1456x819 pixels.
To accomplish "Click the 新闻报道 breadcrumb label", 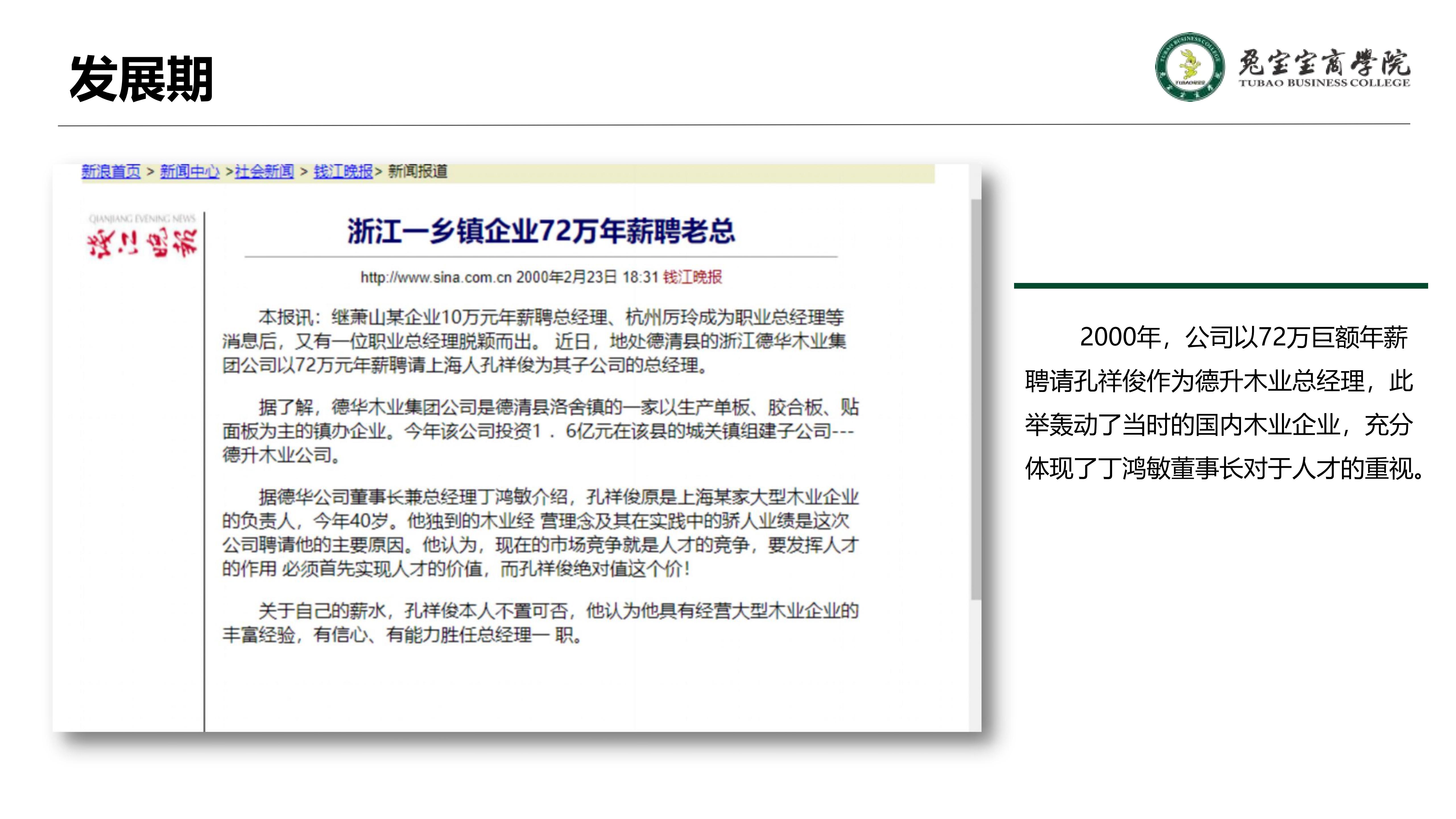I will click(418, 171).
